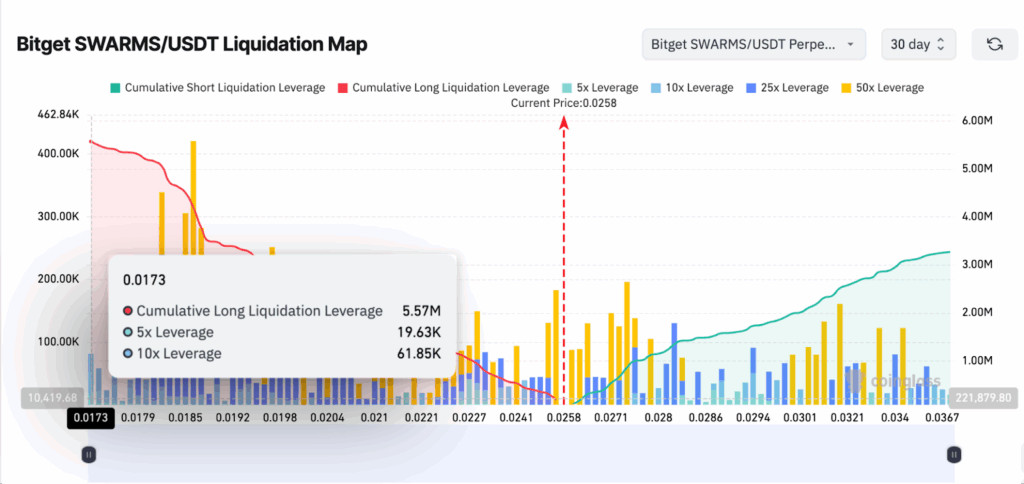The image size is (1024, 484).
Task: Click the 3.00M right axis value
Action: click(978, 265)
